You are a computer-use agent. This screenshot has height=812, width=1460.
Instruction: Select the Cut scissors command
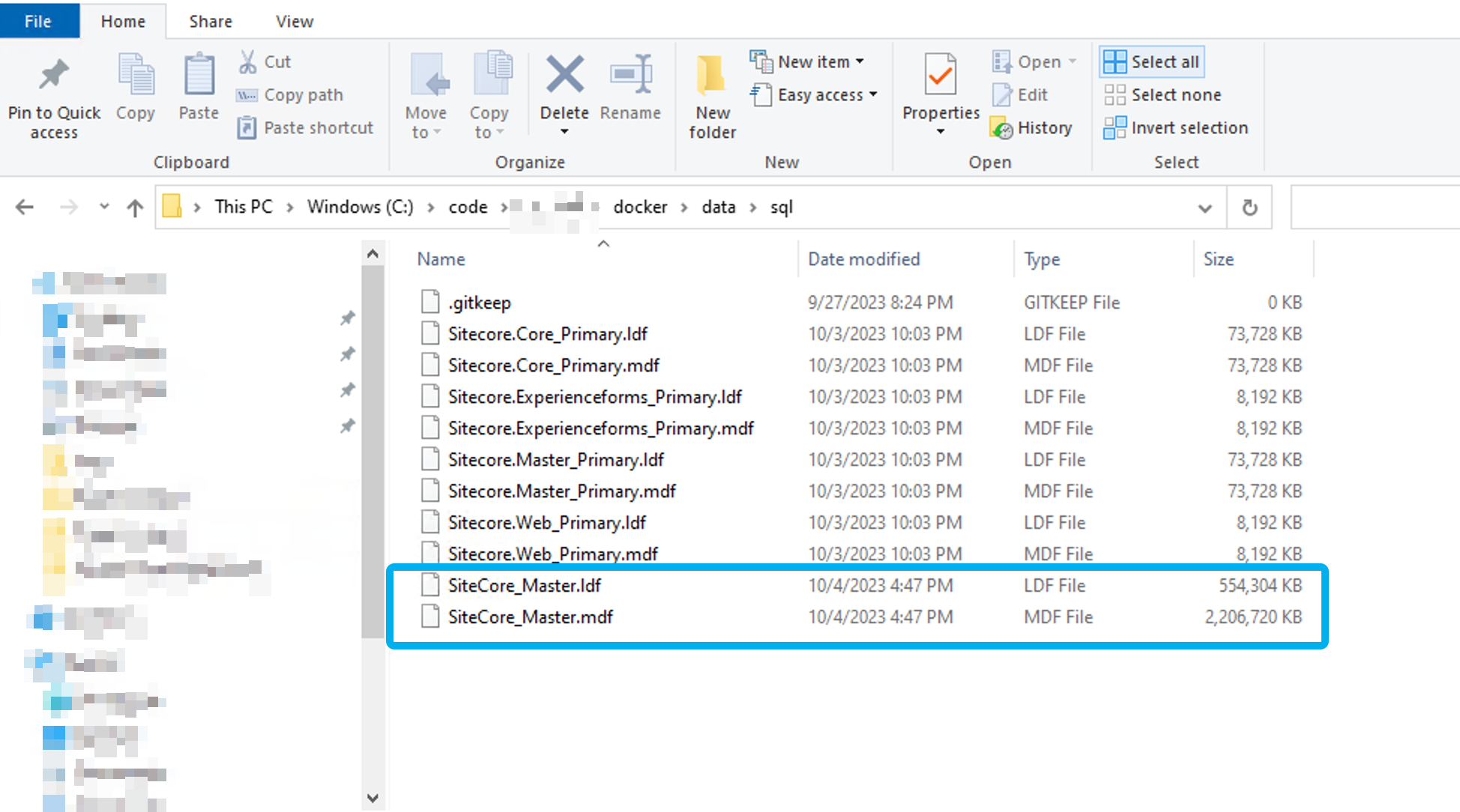[265, 61]
